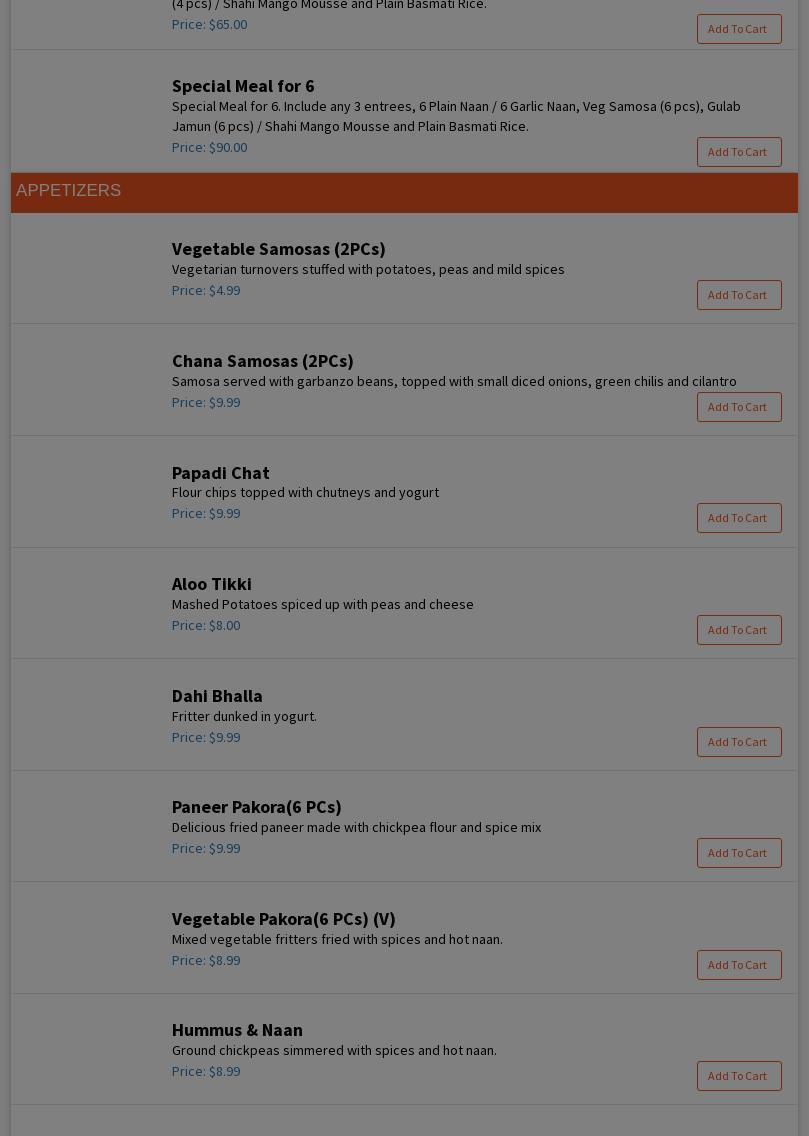Add Special Meal for 6 to cart

click(739, 152)
